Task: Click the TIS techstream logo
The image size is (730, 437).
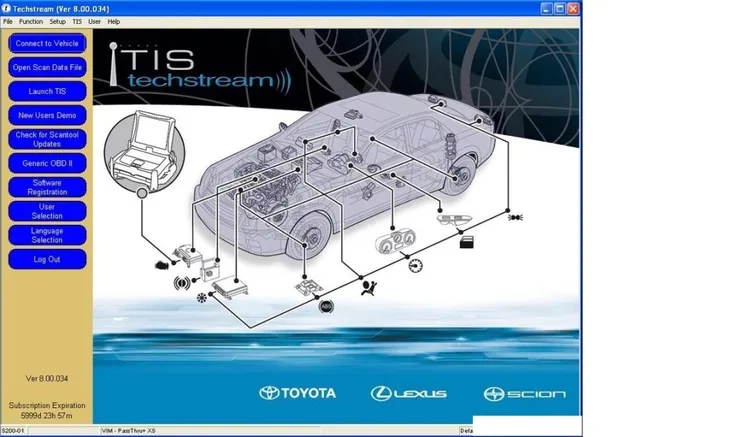Action: click(x=200, y=70)
